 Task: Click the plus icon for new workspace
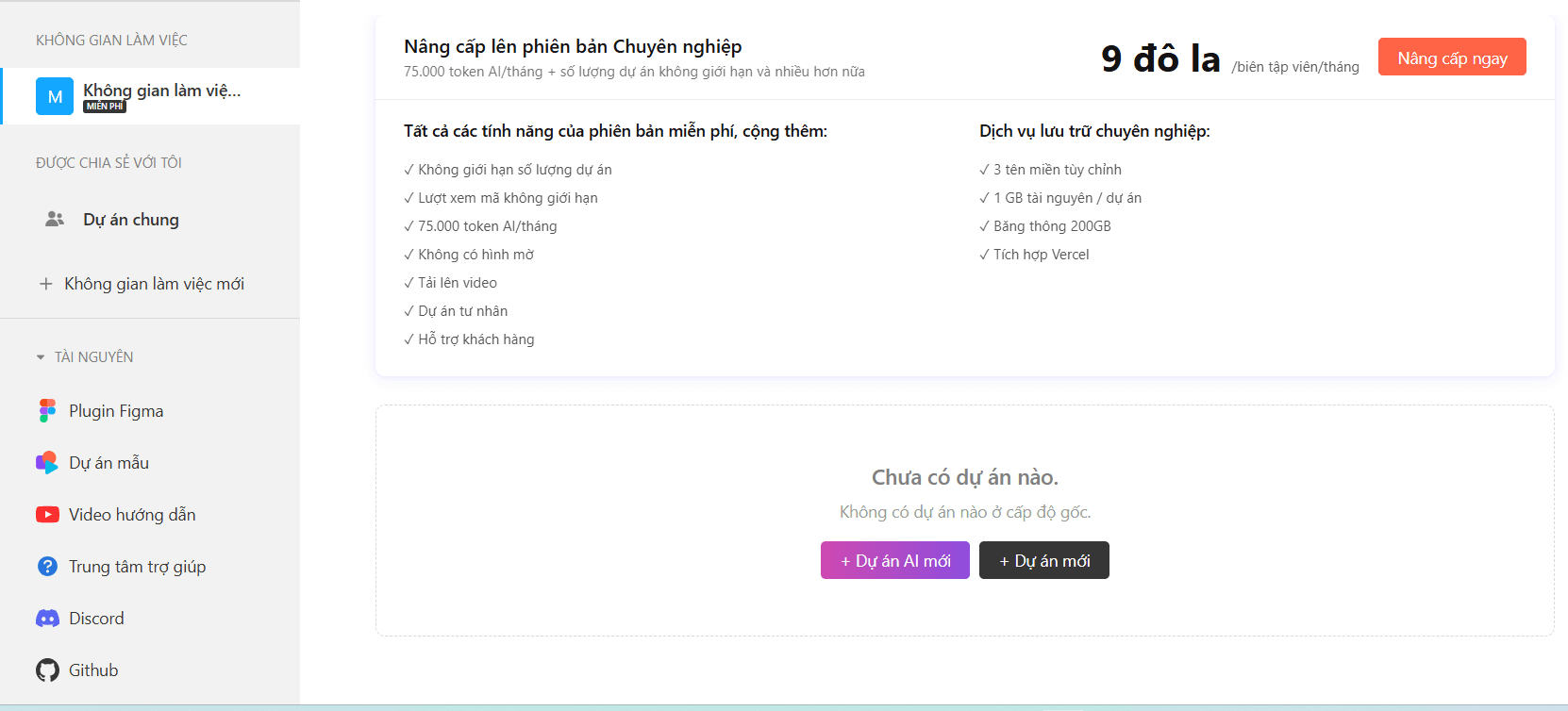coord(45,284)
